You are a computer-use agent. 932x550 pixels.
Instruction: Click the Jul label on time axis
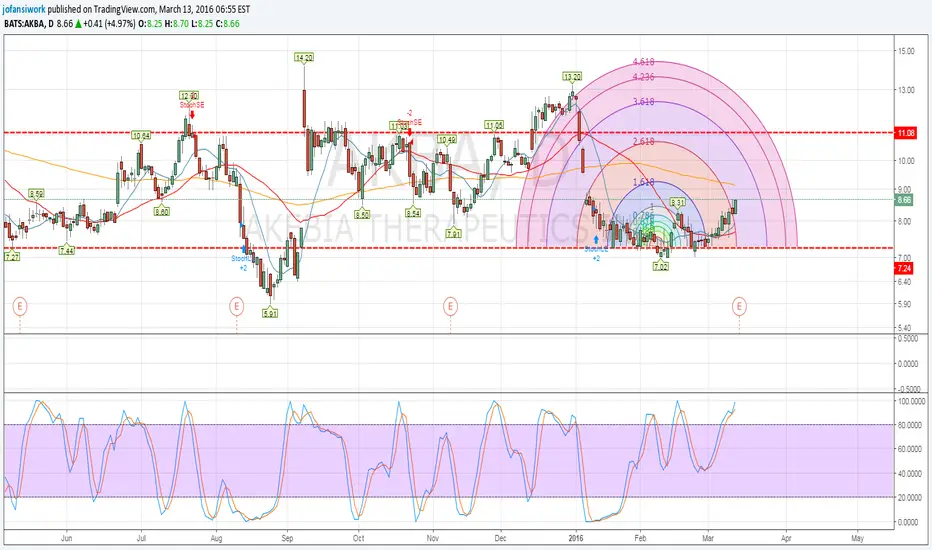coord(141,538)
